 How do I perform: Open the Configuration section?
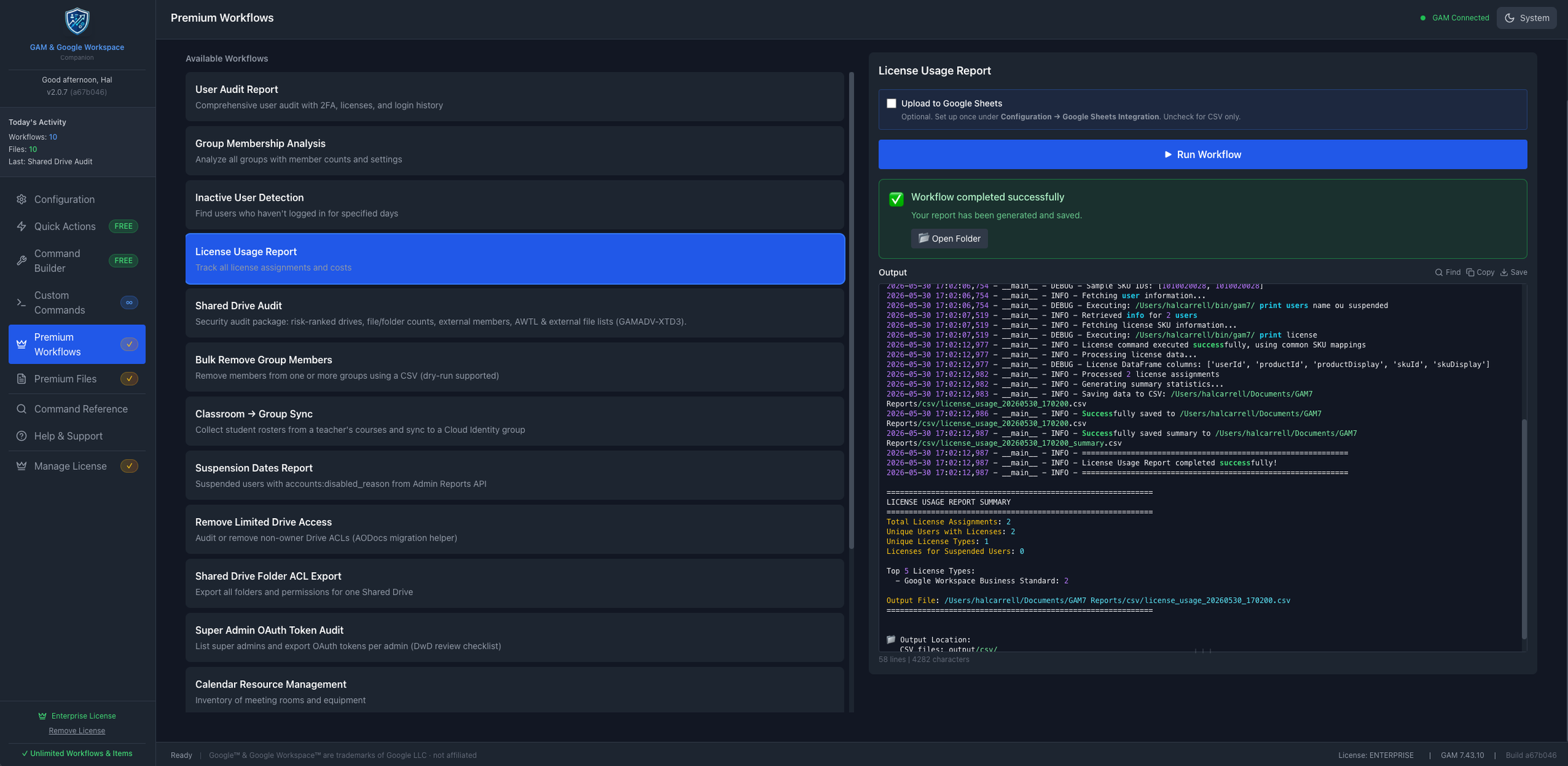coord(77,199)
